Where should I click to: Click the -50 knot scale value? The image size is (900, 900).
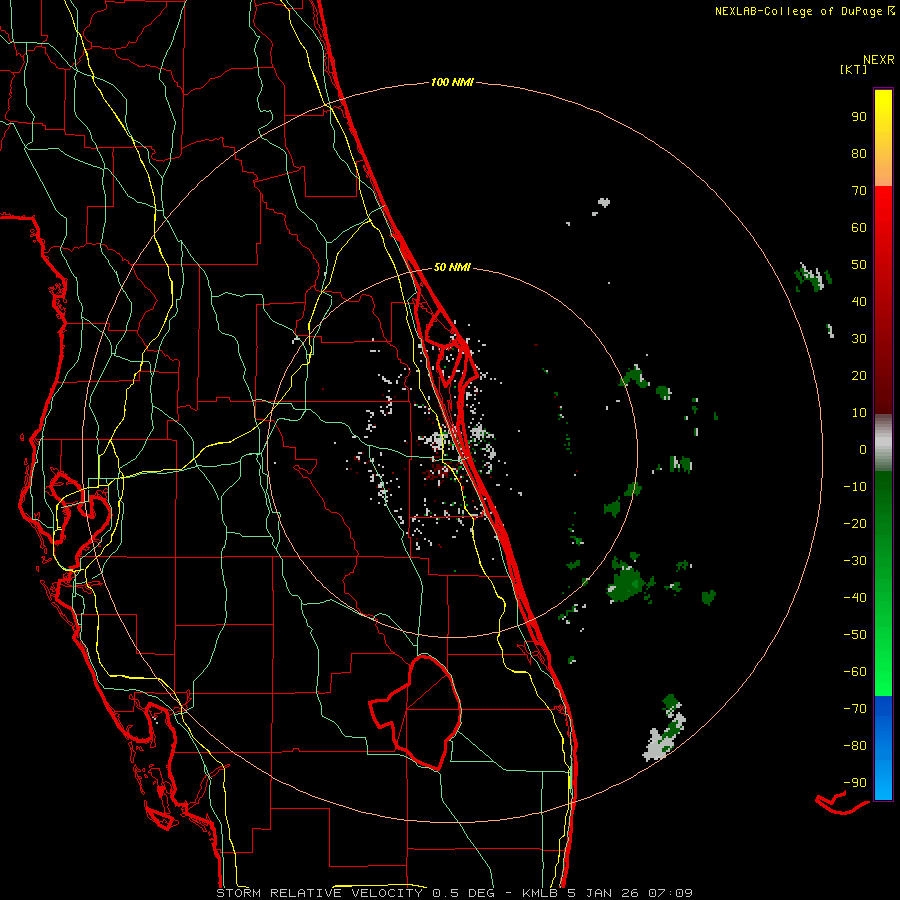[x=855, y=635]
